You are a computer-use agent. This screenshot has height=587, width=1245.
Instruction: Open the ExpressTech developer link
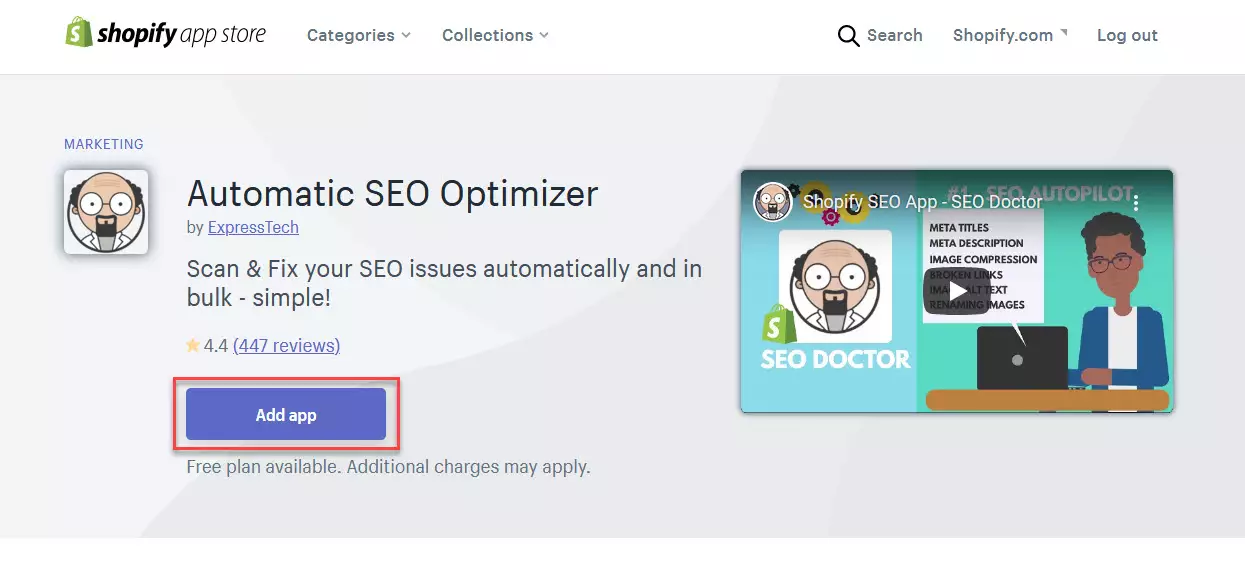253,227
